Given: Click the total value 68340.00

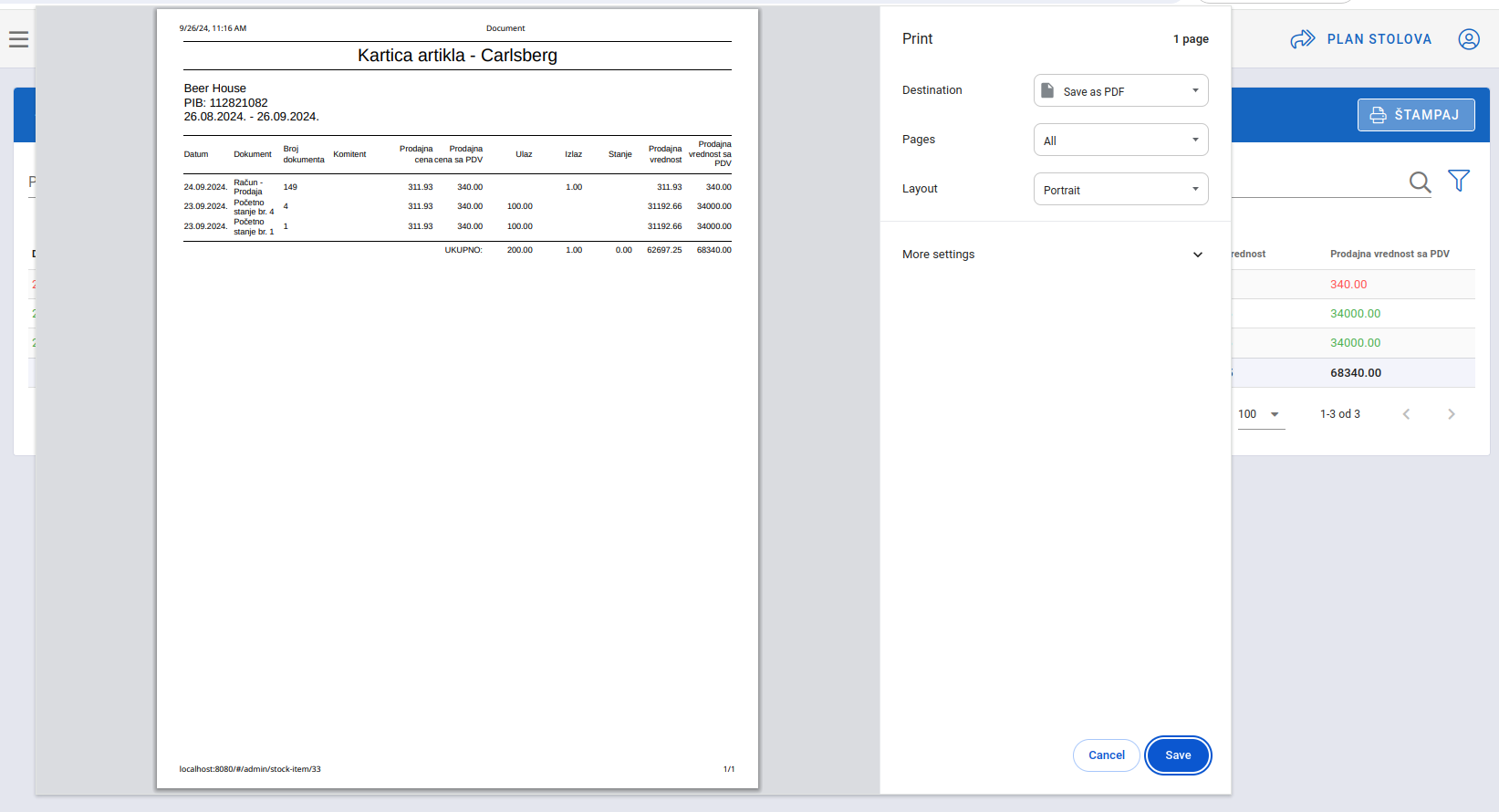Looking at the screenshot, I should [1356, 373].
